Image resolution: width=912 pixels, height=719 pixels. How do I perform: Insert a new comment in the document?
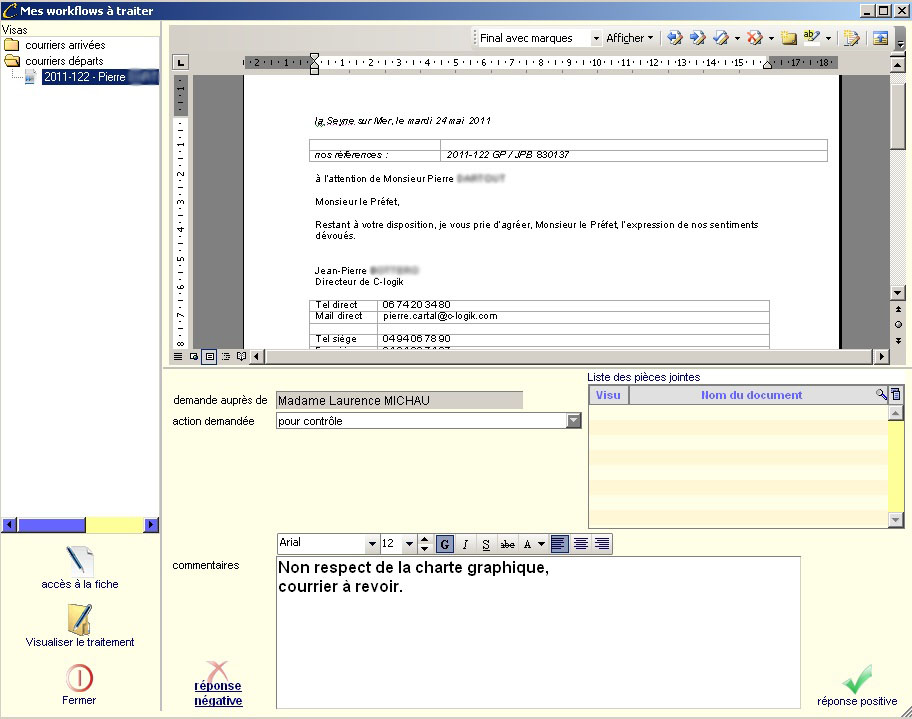(789, 38)
